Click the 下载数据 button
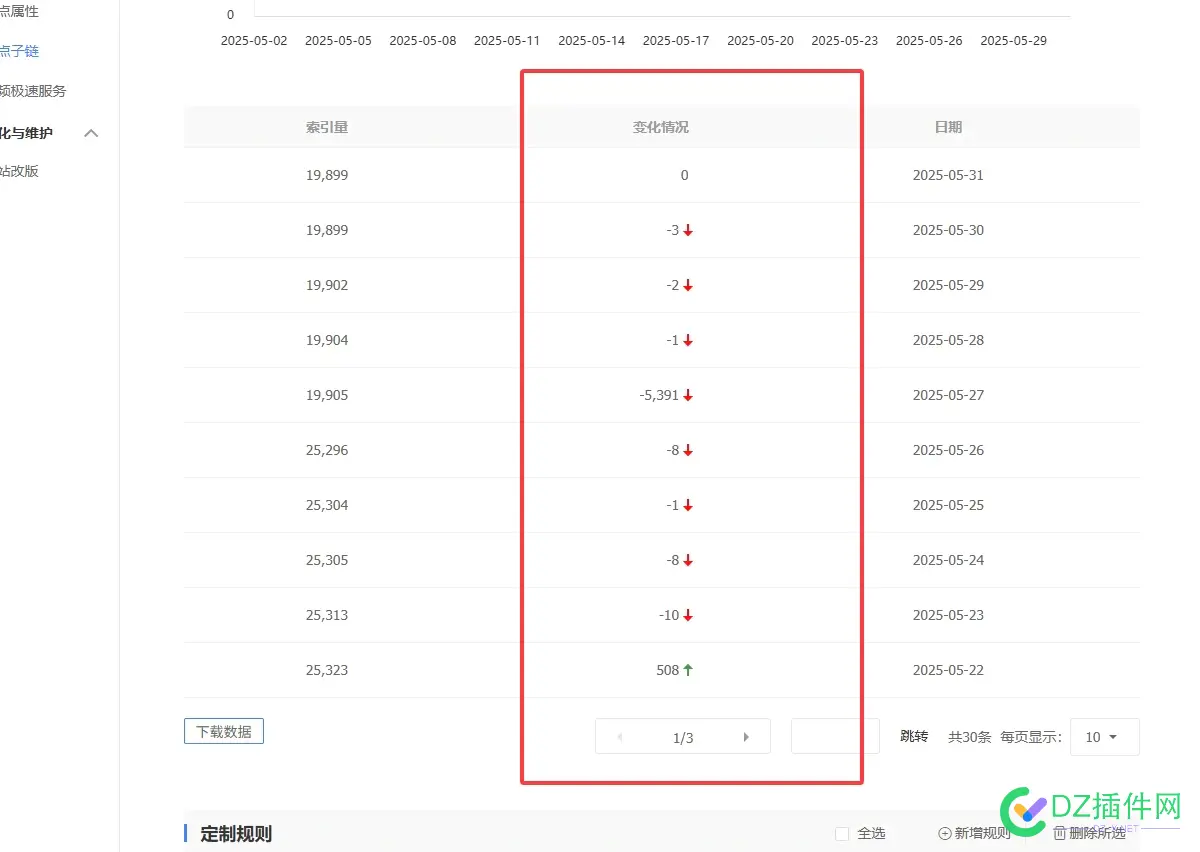 [x=223, y=731]
